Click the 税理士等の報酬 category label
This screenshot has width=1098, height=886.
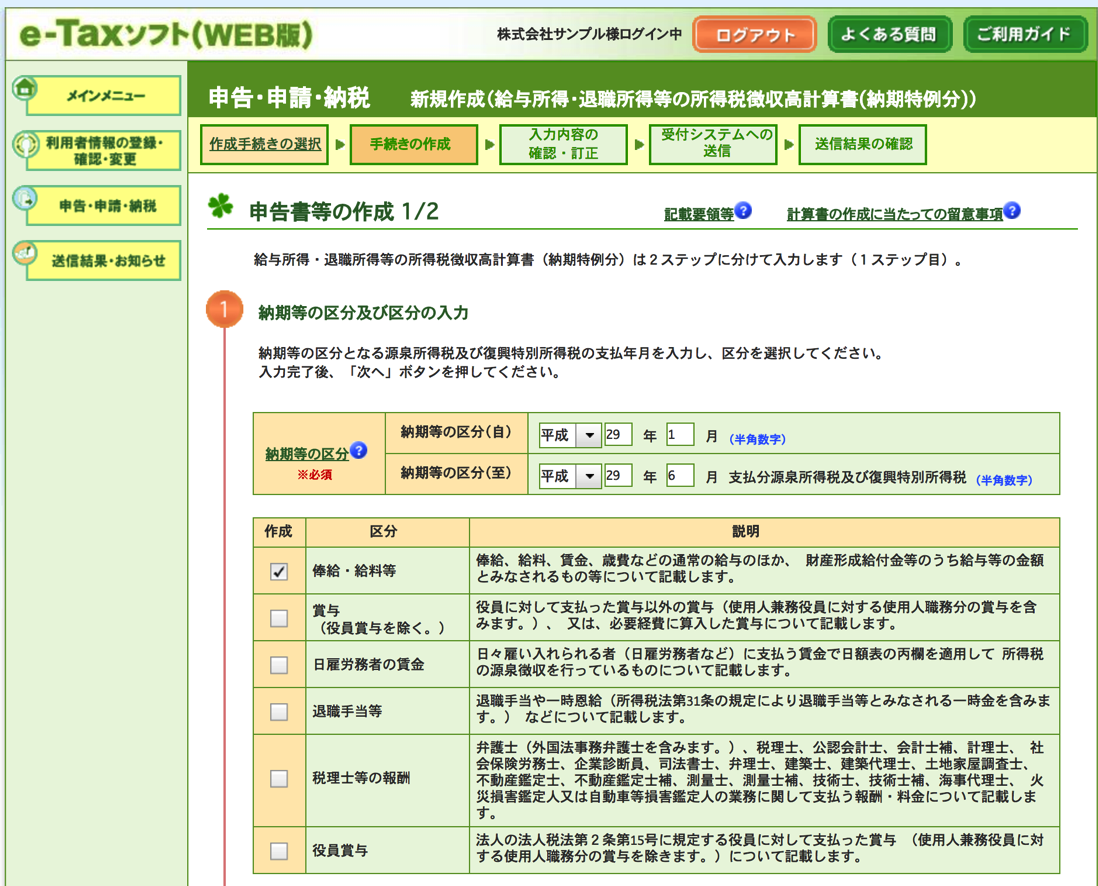tap(361, 778)
